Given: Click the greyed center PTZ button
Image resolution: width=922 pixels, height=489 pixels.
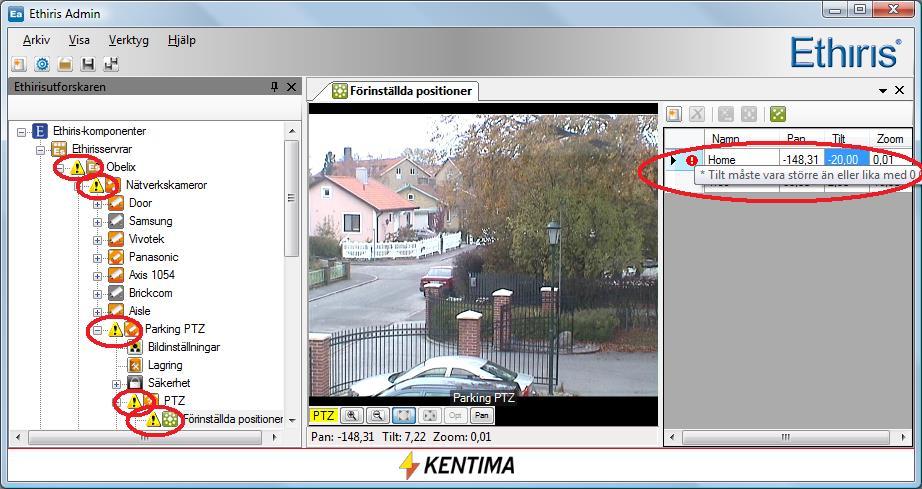Looking at the screenshot, I should pos(430,416).
